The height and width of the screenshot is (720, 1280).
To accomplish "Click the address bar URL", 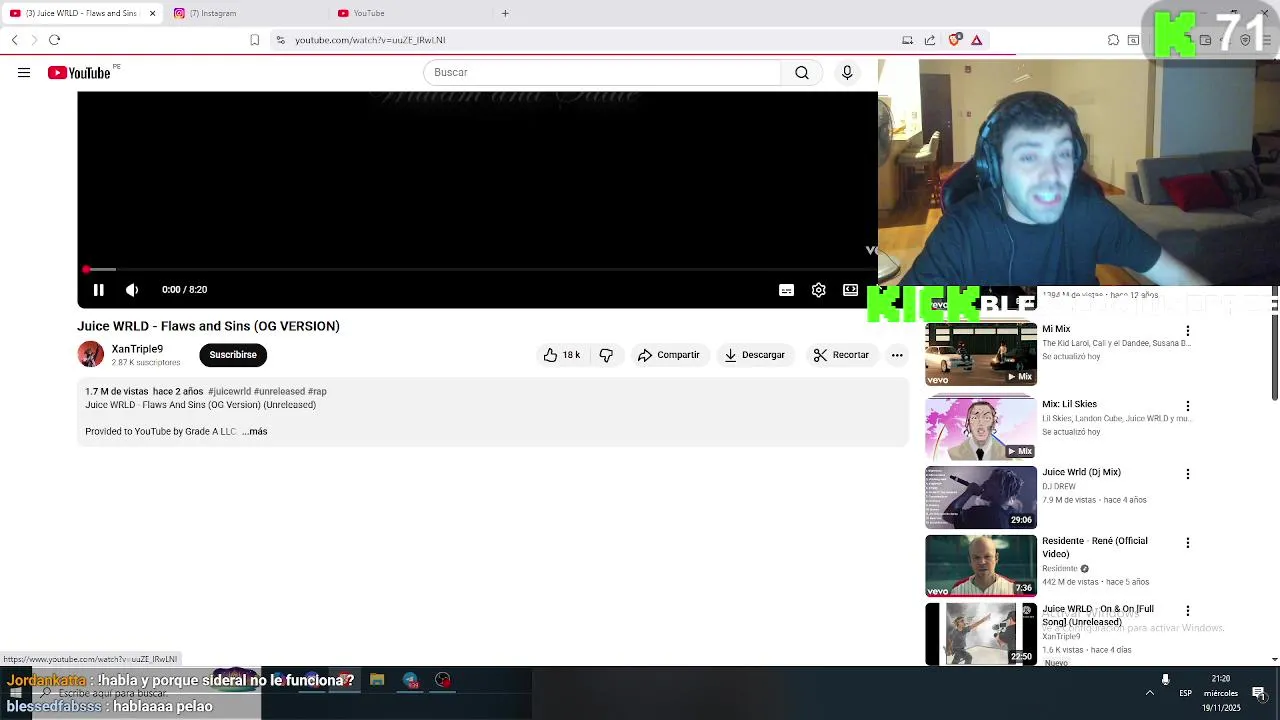I will tap(370, 40).
